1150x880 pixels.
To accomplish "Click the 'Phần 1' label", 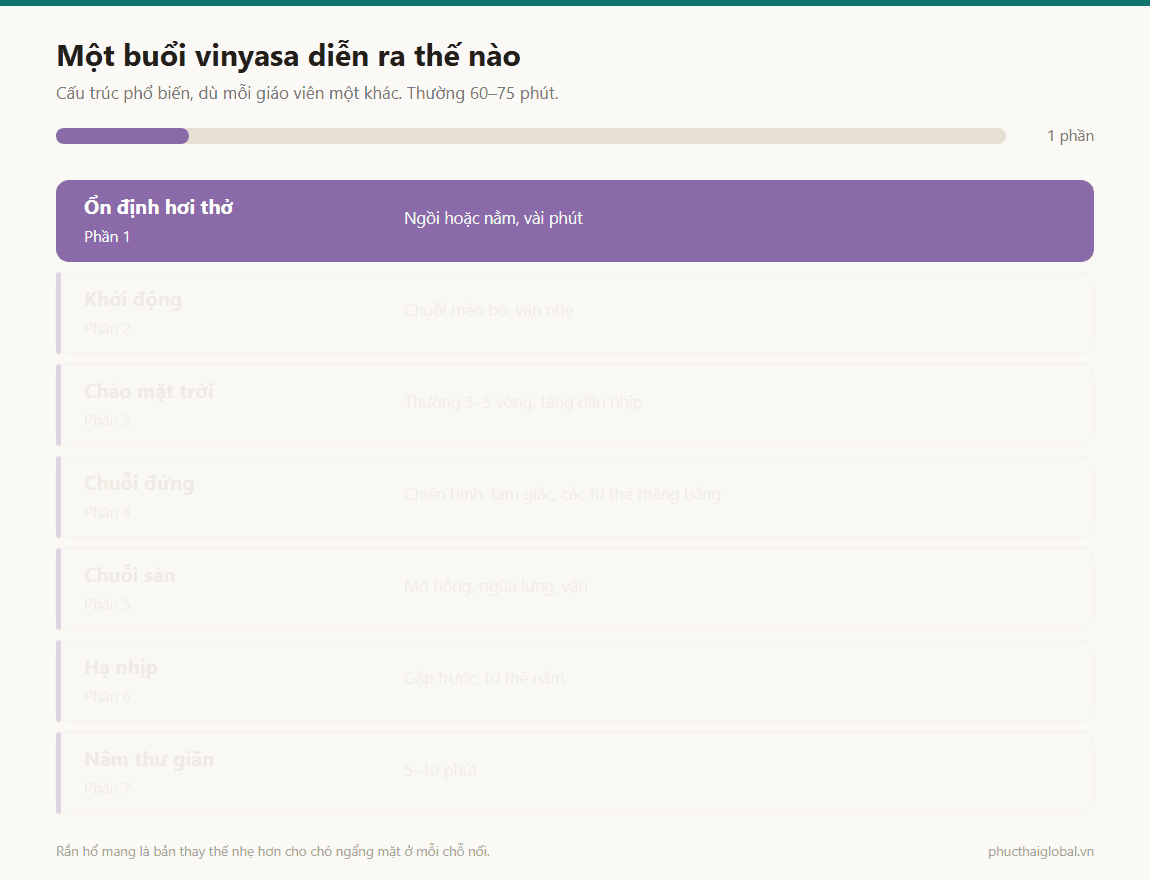I will (x=107, y=237).
